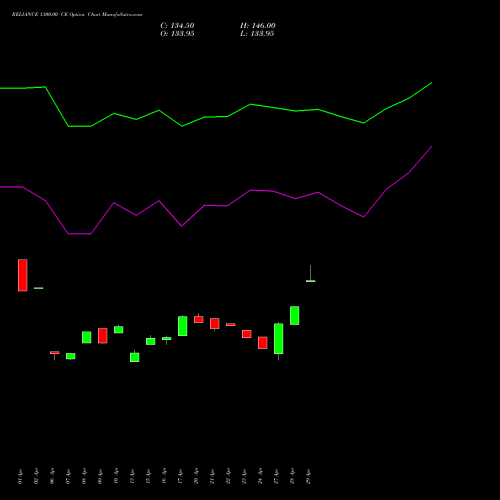Select the 27 Apr date label
Viewport: 500px width, 500px height.
tap(276, 476)
